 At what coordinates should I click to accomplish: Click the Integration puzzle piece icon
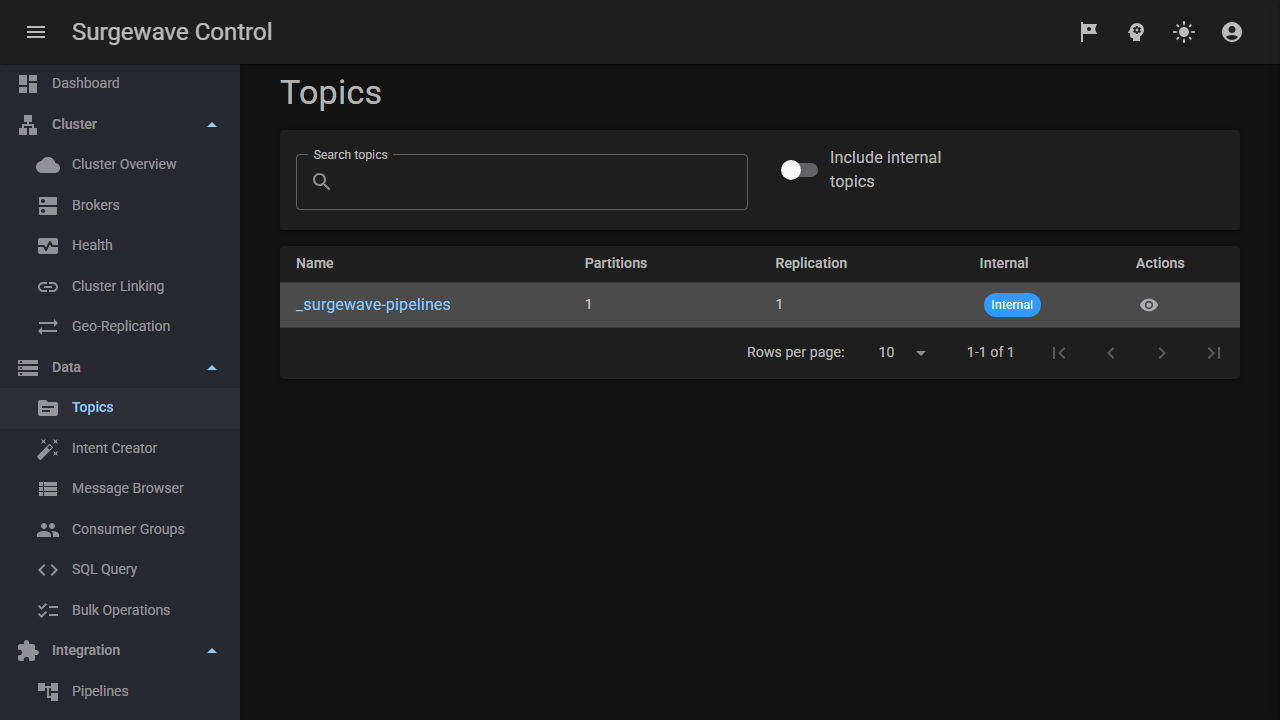(x=28, y=651)
